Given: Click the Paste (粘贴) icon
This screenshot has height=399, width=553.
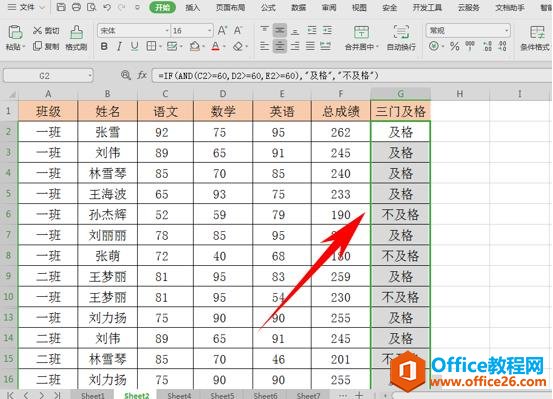Looking at the screenshot, I should tap(15, 32).
